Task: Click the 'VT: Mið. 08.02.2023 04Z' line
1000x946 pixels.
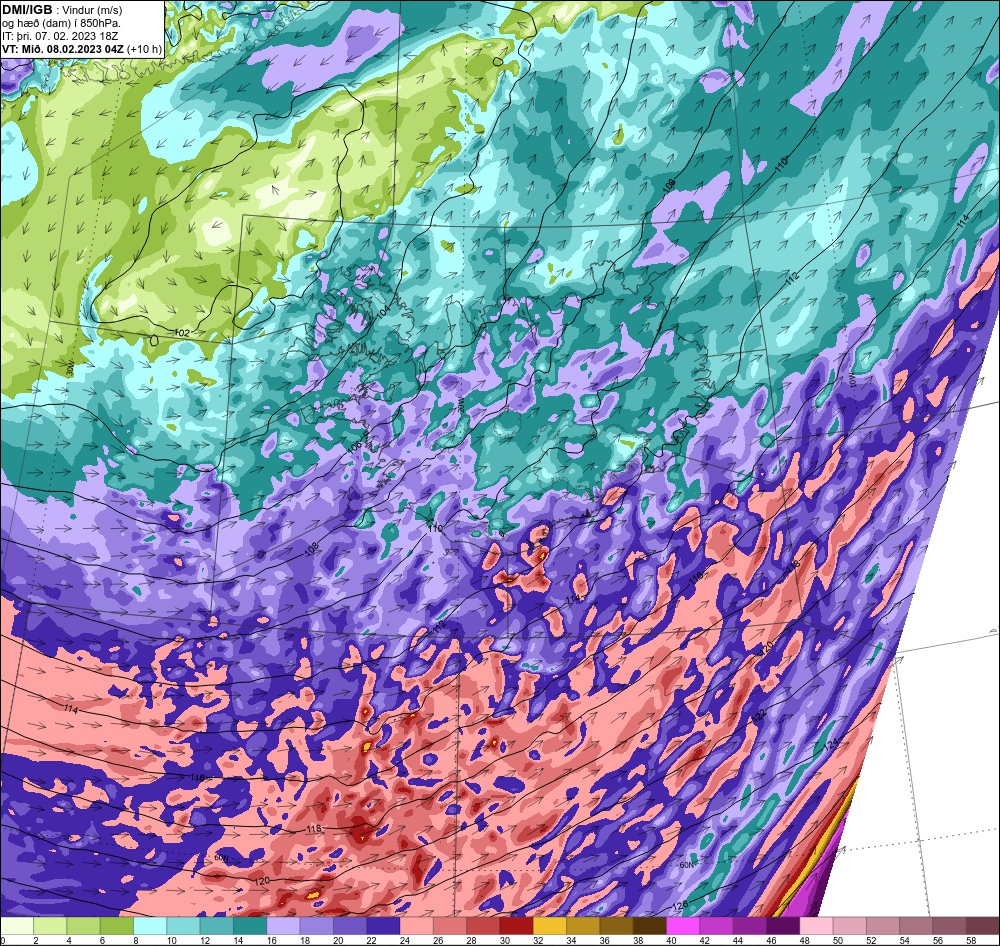Action: tap(63, 48)
